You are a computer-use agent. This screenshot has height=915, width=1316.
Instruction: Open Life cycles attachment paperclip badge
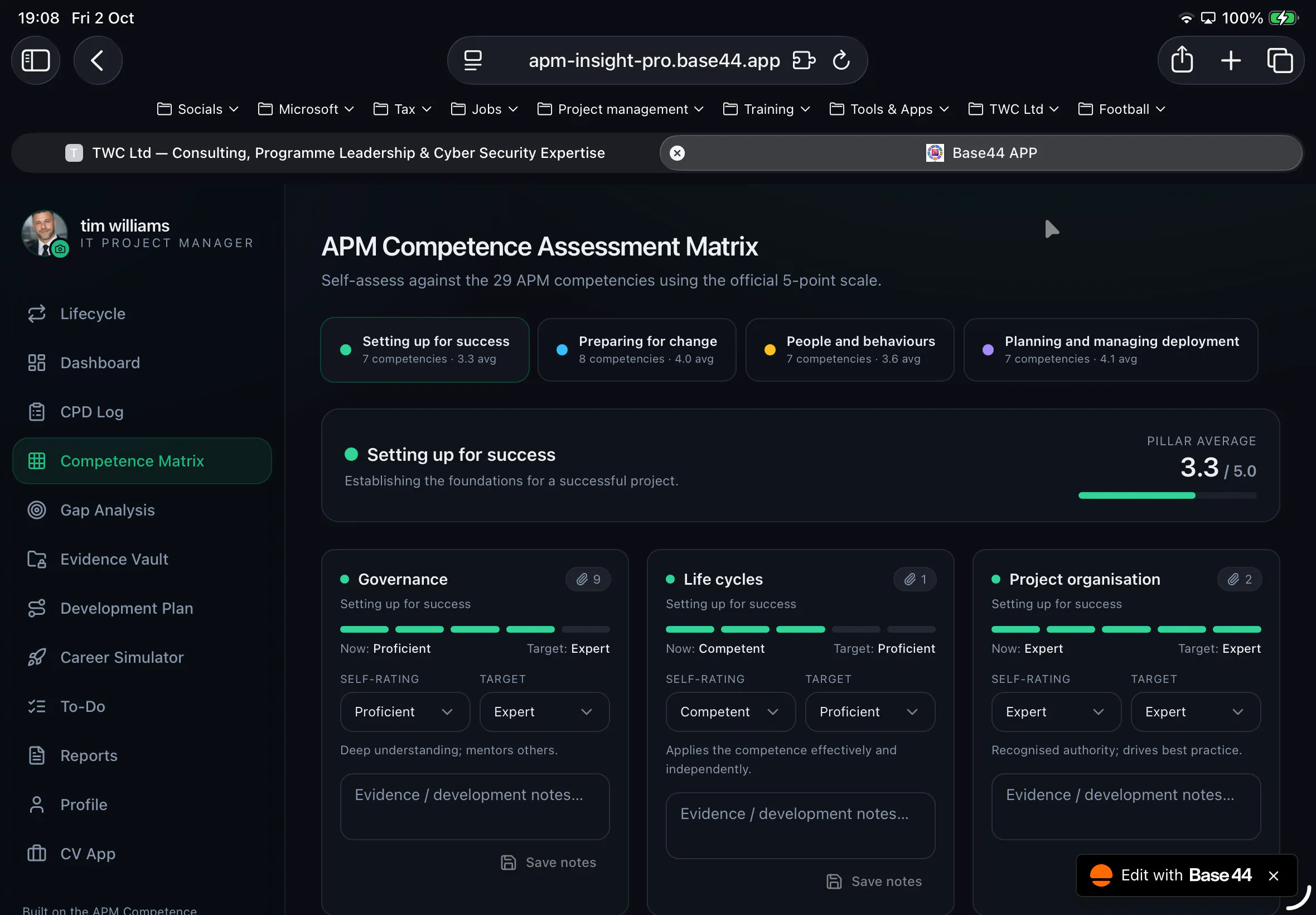click(915, 579)
